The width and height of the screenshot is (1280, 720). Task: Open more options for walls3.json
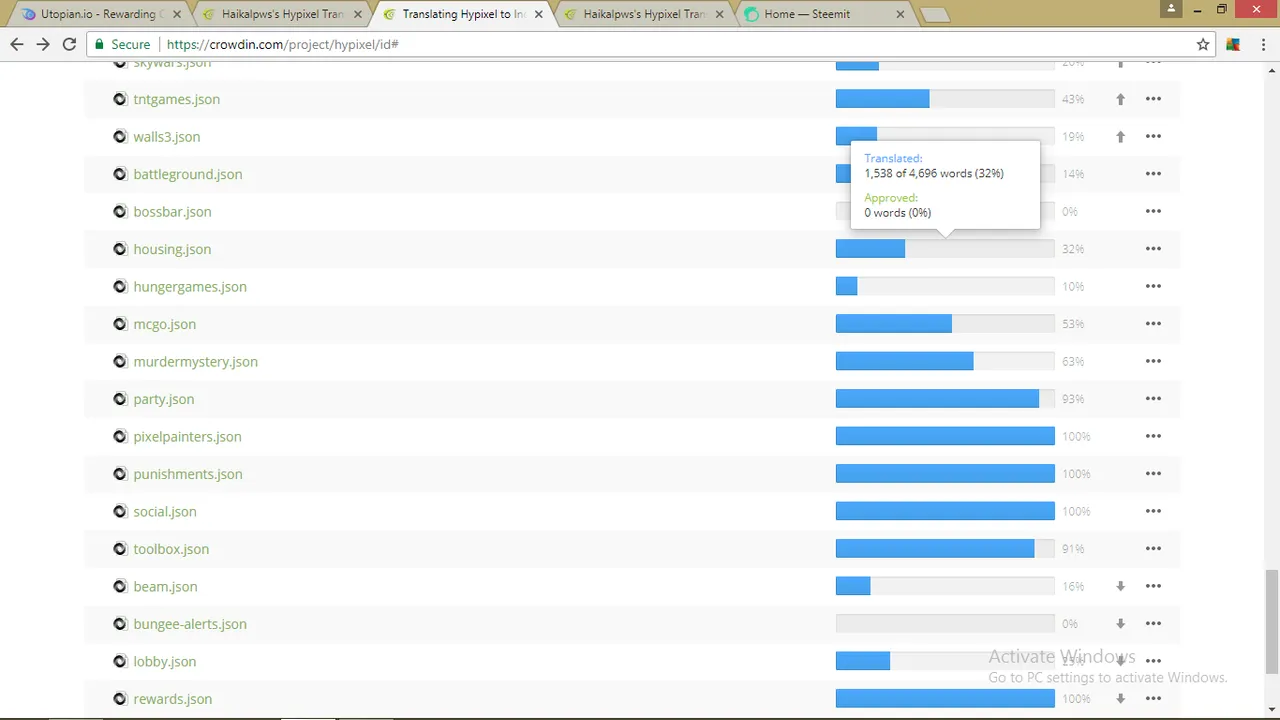pos(1153,137)
